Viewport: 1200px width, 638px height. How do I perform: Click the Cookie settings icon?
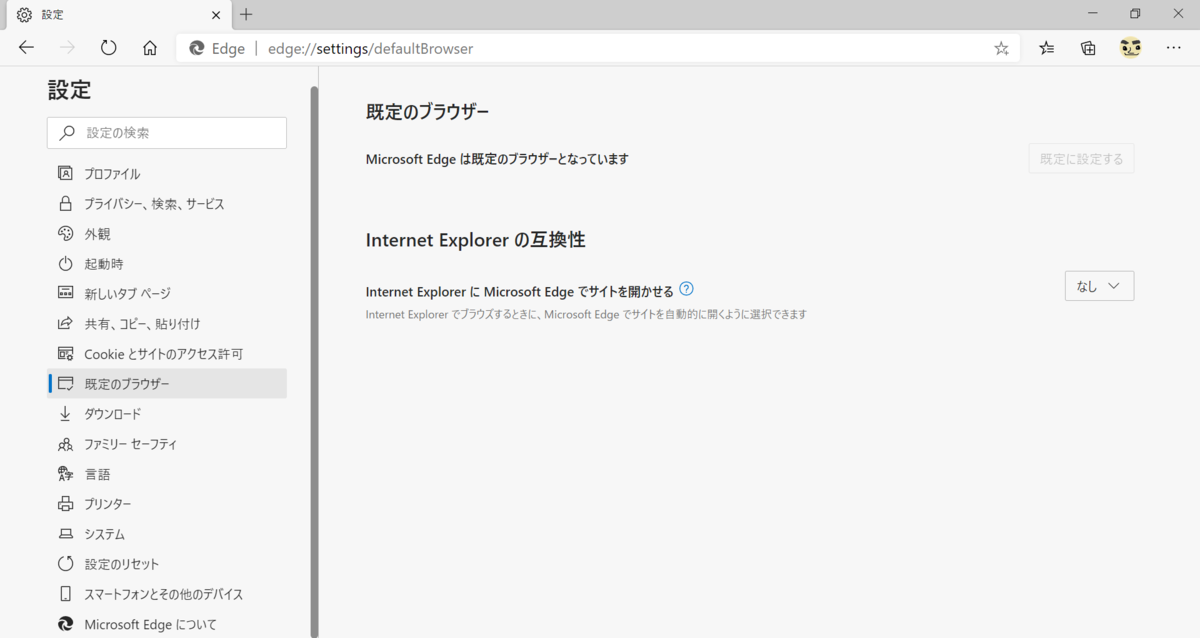click(65, 353)
